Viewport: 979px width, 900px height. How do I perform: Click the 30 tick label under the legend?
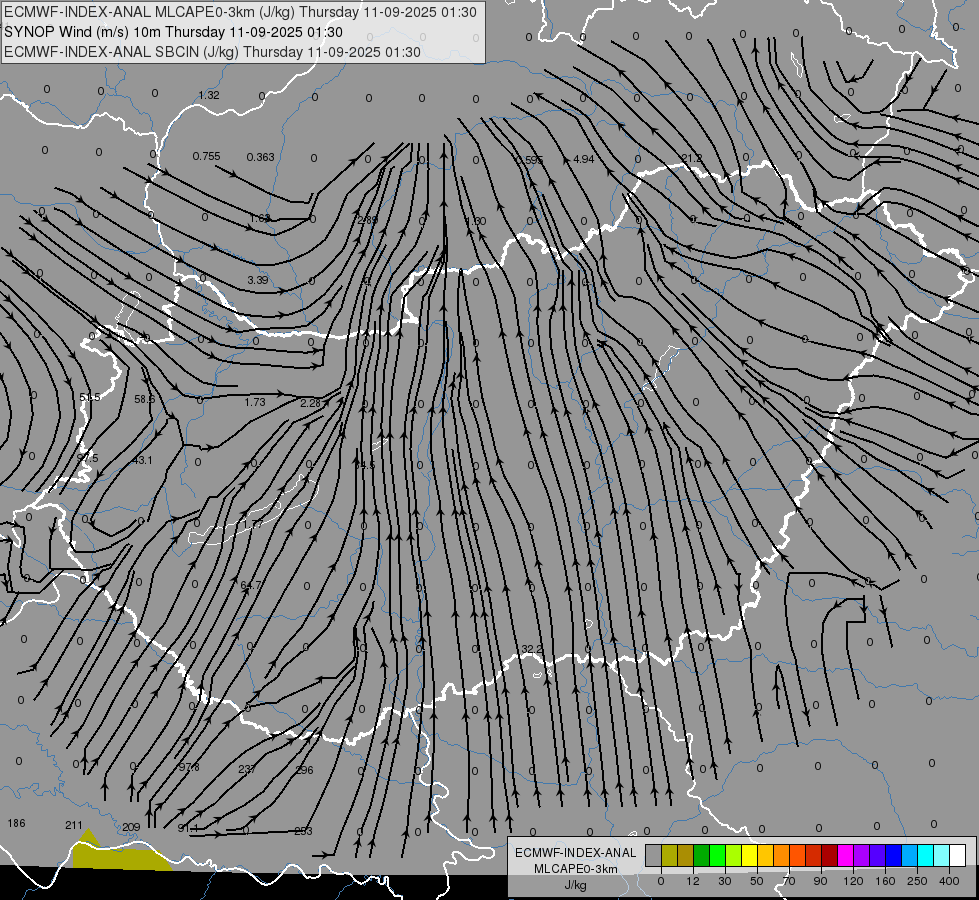tap(725, 881)
